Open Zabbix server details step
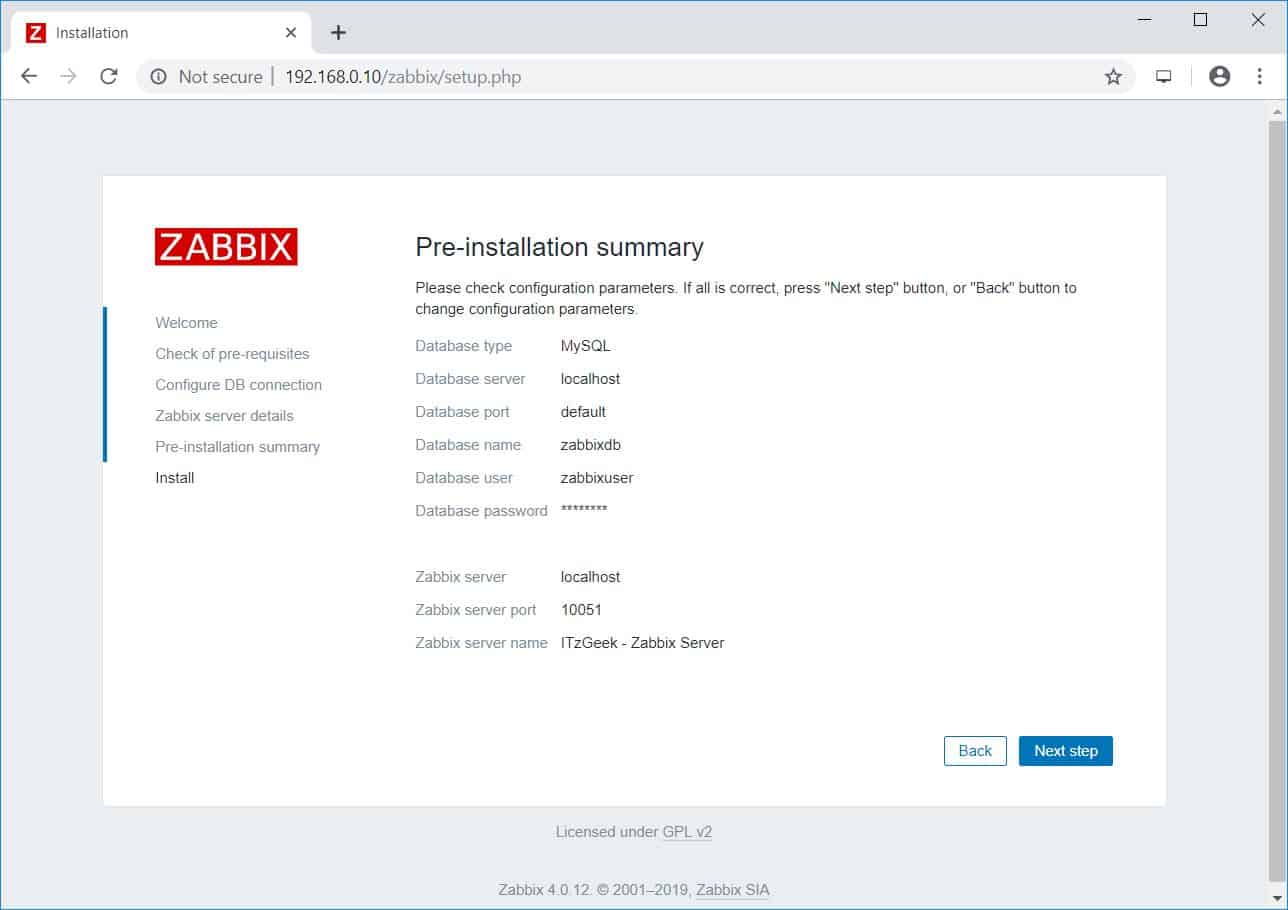Screen dimensions: 1288x910 pos(224,416)
